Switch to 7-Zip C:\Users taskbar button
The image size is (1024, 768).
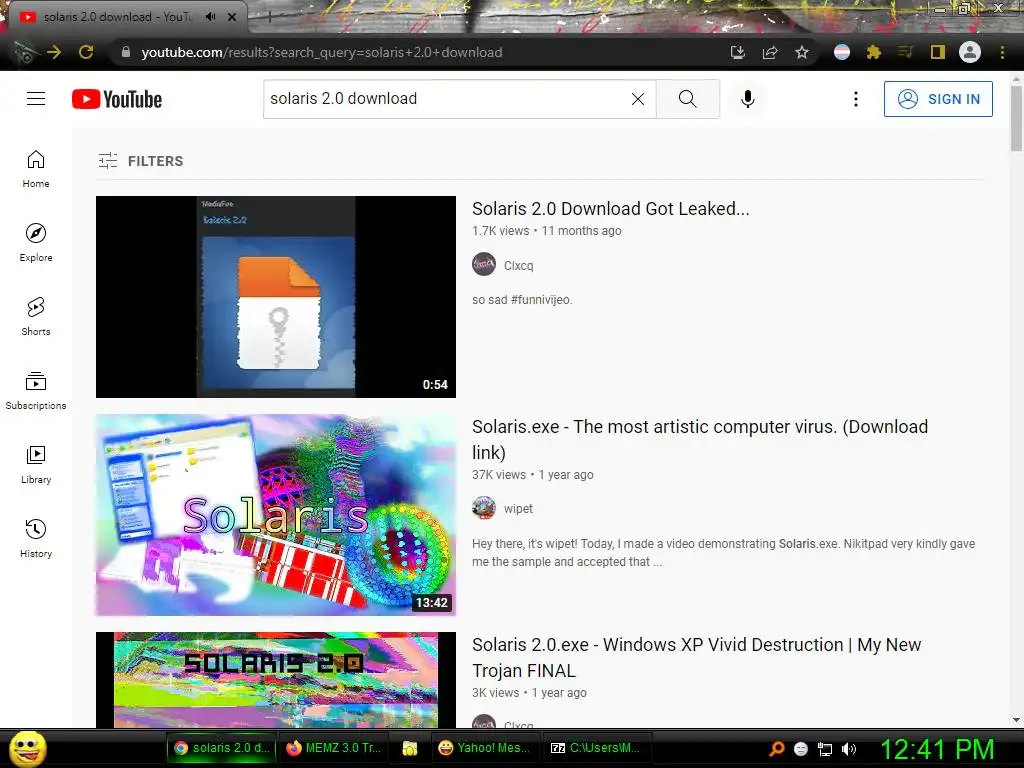point(597,748)
